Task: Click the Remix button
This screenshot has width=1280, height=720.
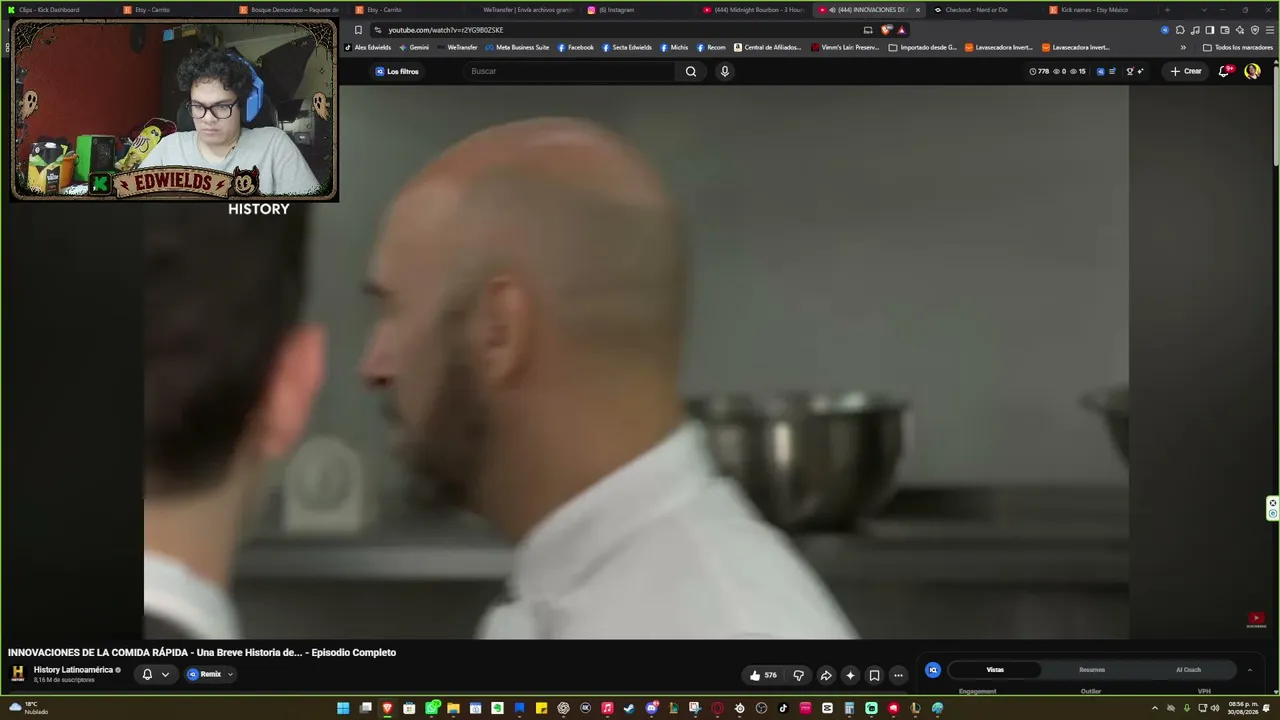Action: point(205,675)
